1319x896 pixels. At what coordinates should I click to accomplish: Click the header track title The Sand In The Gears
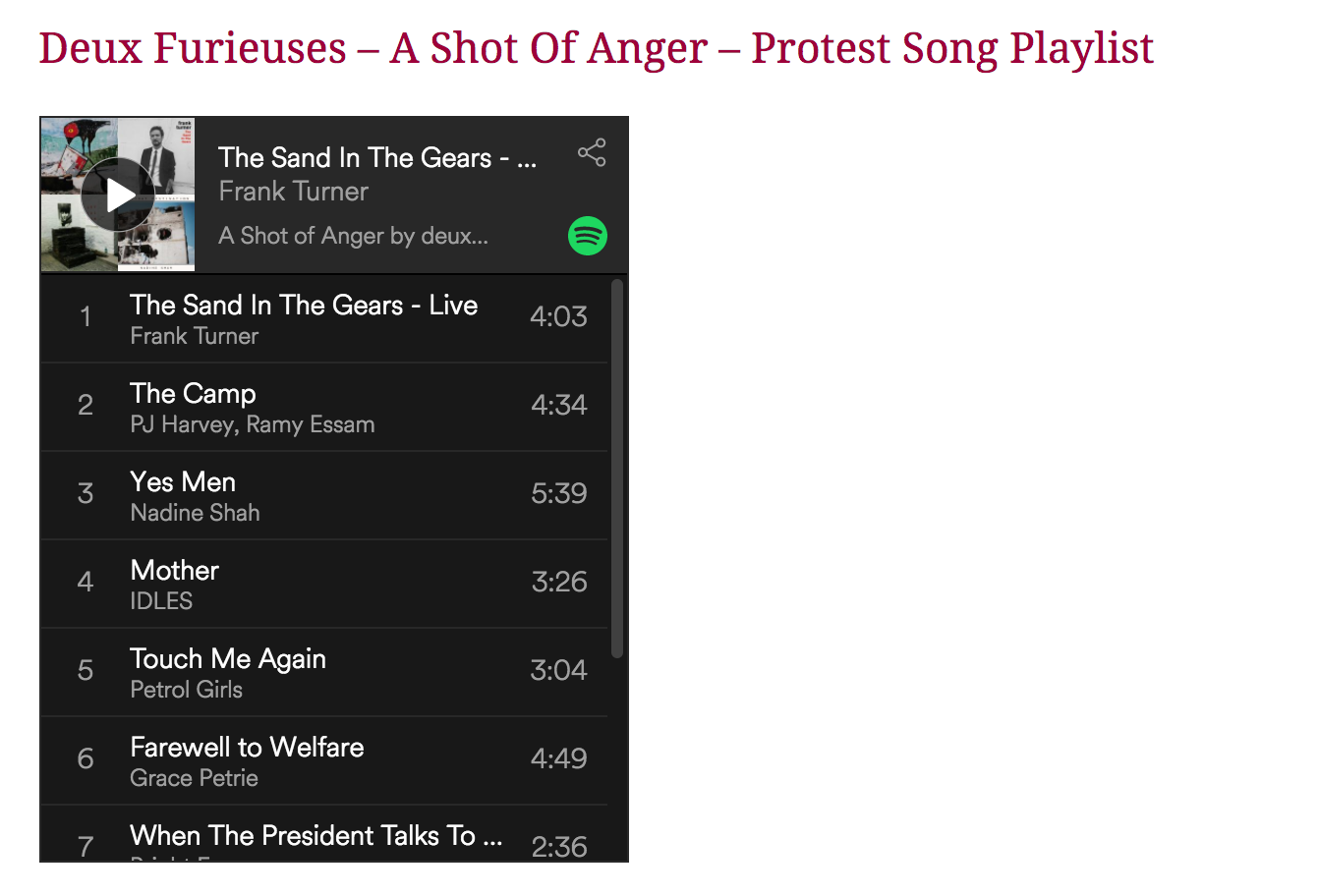tap(377, 157)
